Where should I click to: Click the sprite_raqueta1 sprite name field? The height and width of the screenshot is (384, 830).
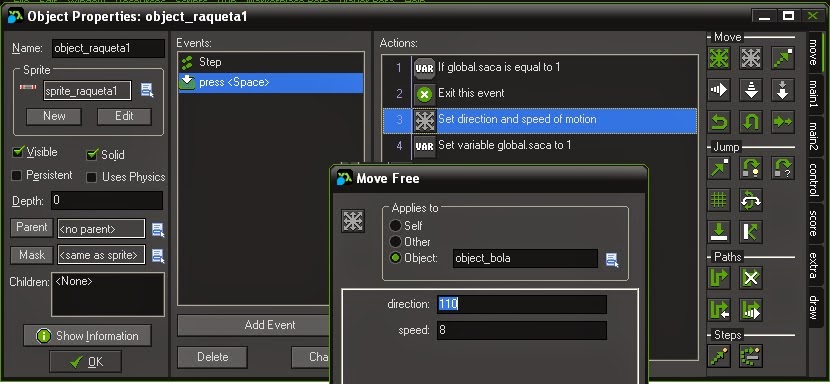point(87,91)
